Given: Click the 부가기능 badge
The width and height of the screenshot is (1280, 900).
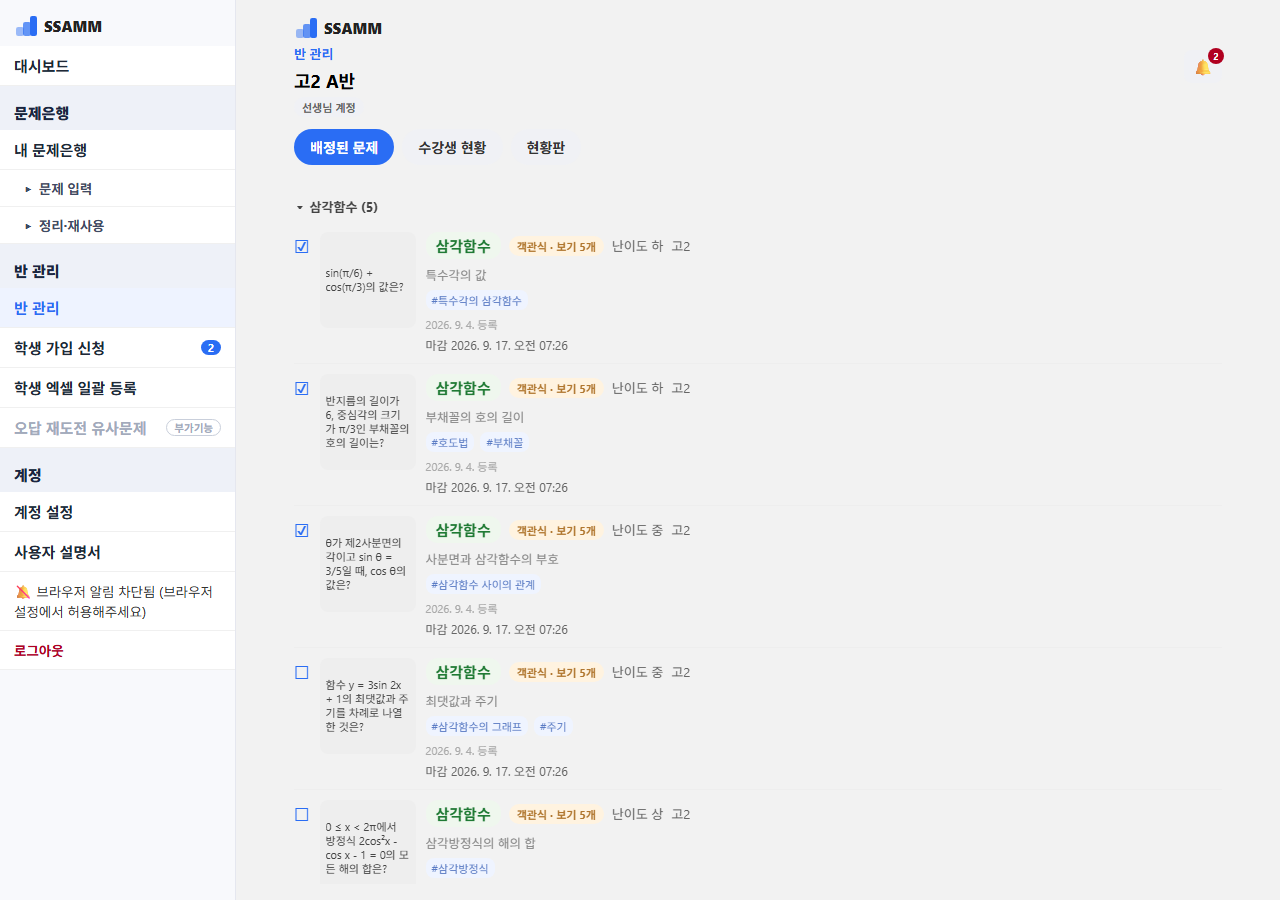Looking at the screenshot, I should pyautogui.click(x=193, y=428).
